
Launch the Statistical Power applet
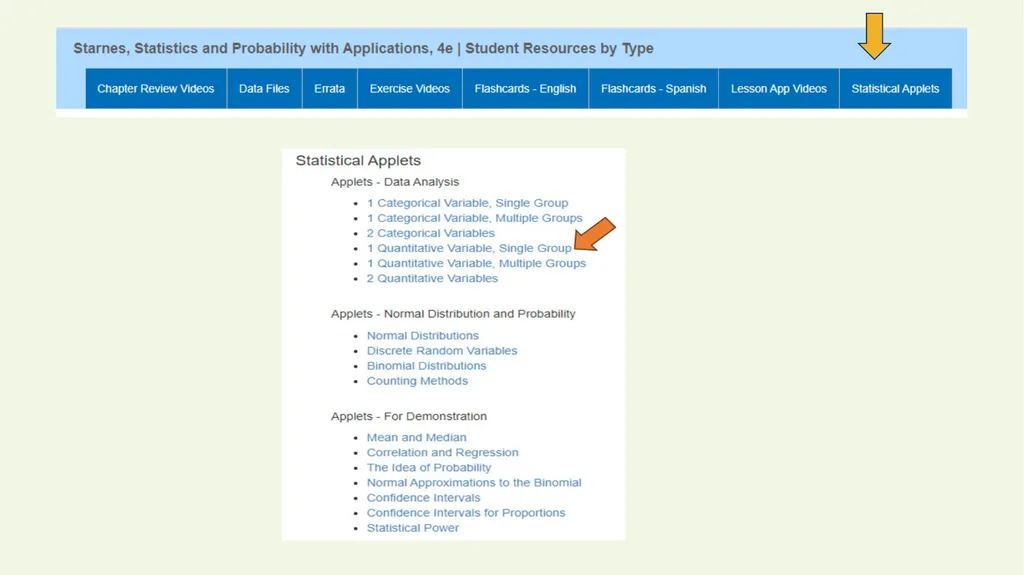point(412,528)
